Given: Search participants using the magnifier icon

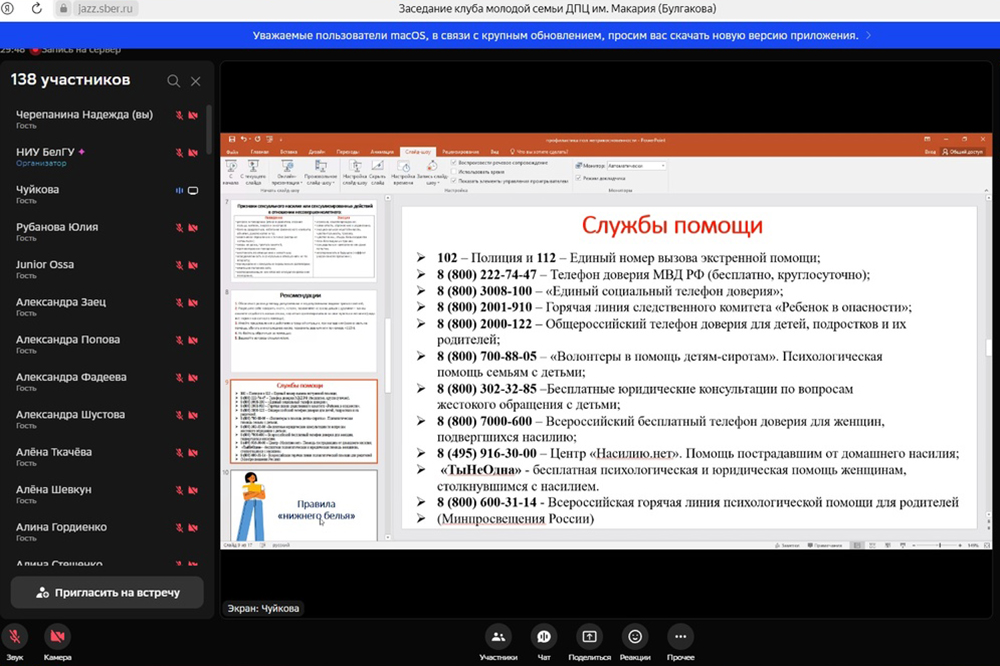Looking at the screenshot, I should (x=174, y=81).
